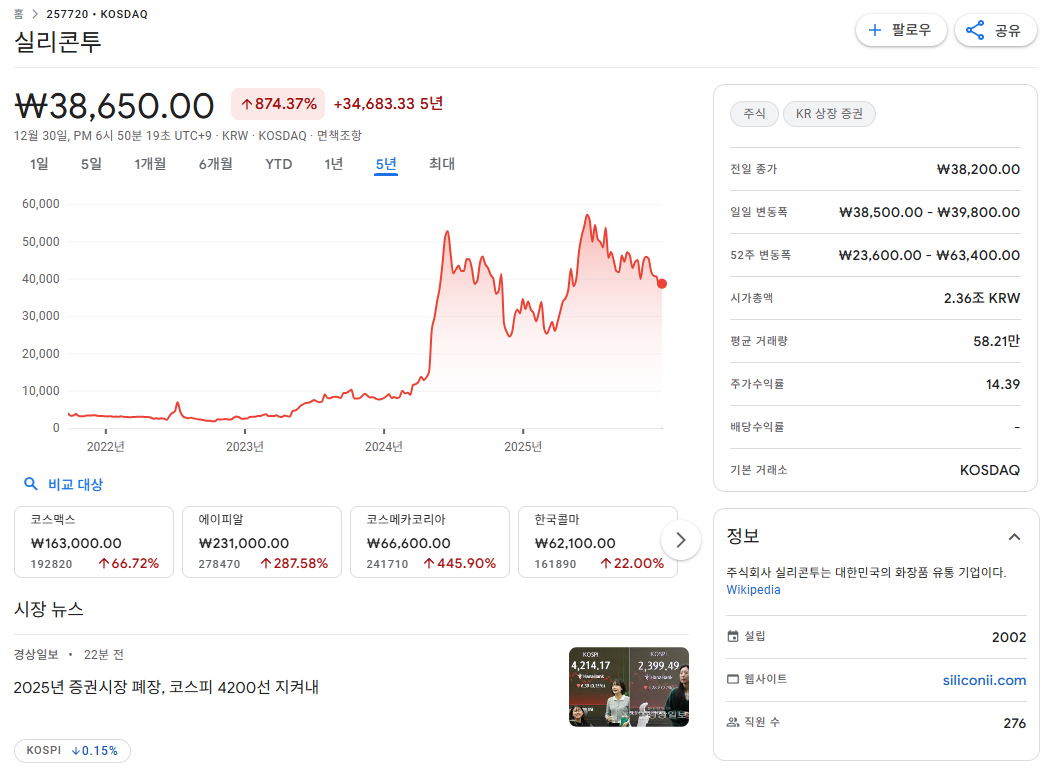The image size is (1043, 768).
Task: Visit the siliconii.com website link
Action: 984,680
